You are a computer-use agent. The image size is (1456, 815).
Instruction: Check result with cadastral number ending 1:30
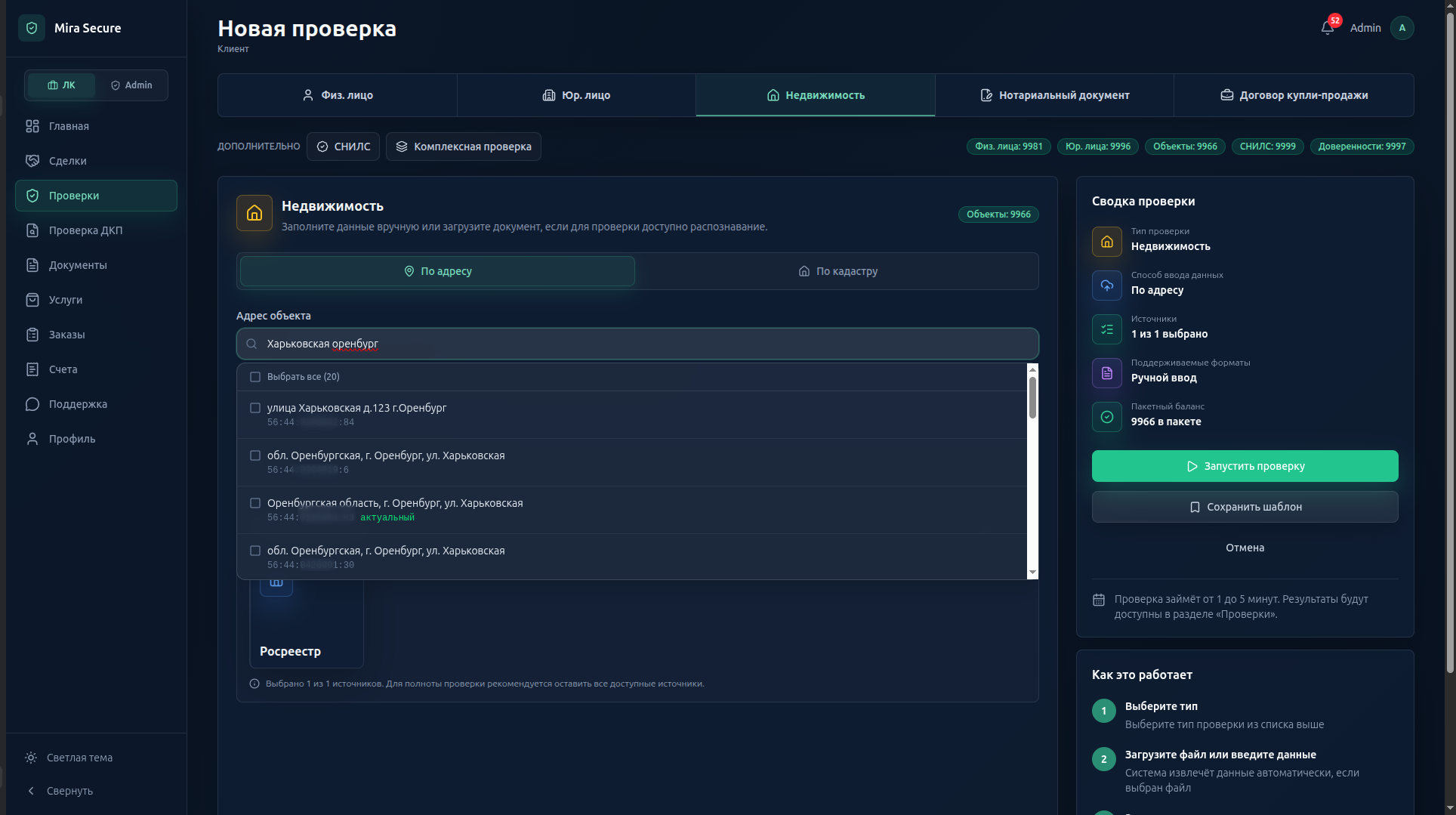[255, 551]
